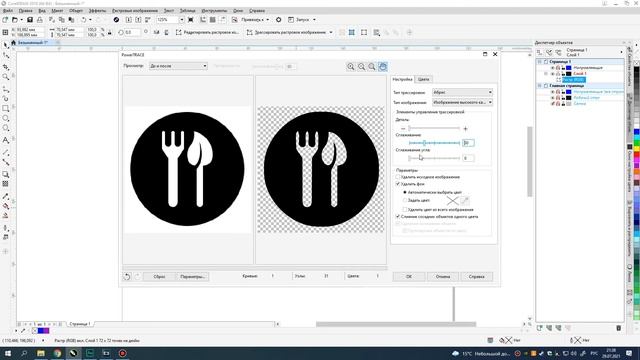This screenshot has width=640, height=360.
Task: Toggle visibility eye of Направляющие on Страница 1
Action: click(553, 68)
